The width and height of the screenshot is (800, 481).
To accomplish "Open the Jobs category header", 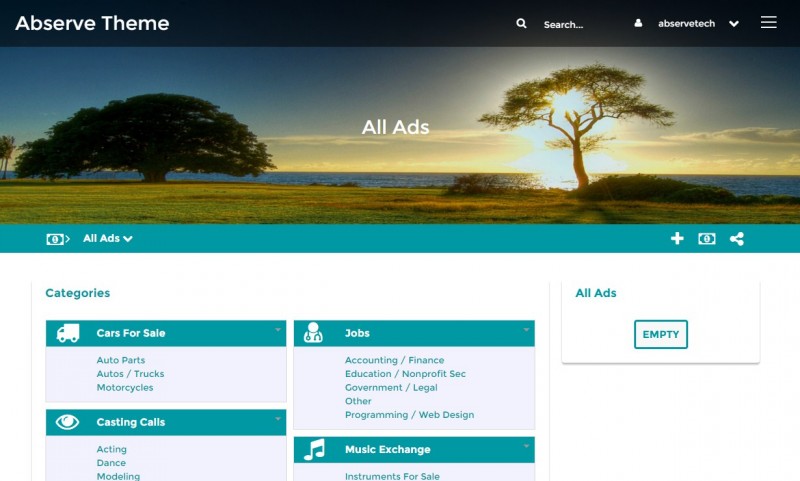I will pyautogui.click(x=414, y=333).
